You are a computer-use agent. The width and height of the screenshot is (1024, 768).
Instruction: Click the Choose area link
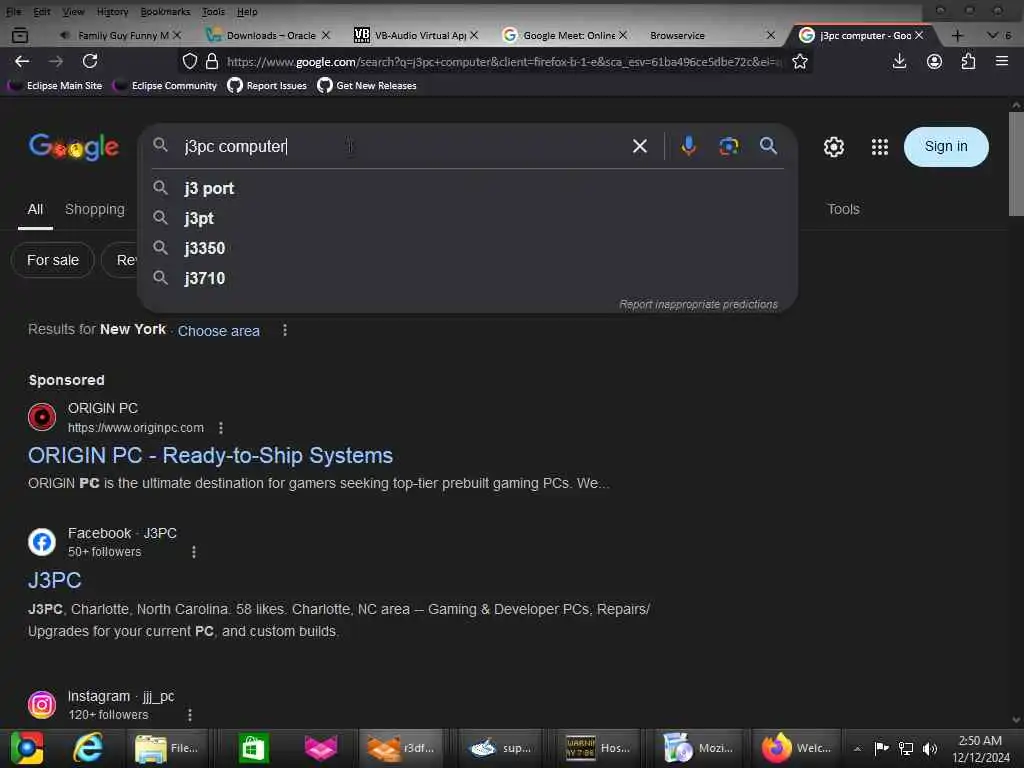(219, 331)
